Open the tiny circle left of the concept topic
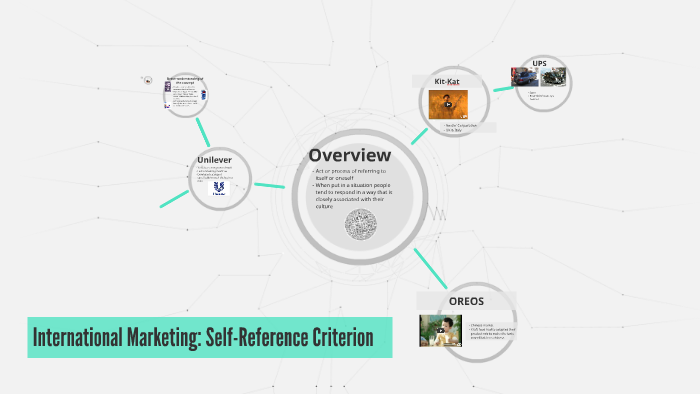This screenshot has width=700, height=394. point(148,80)
